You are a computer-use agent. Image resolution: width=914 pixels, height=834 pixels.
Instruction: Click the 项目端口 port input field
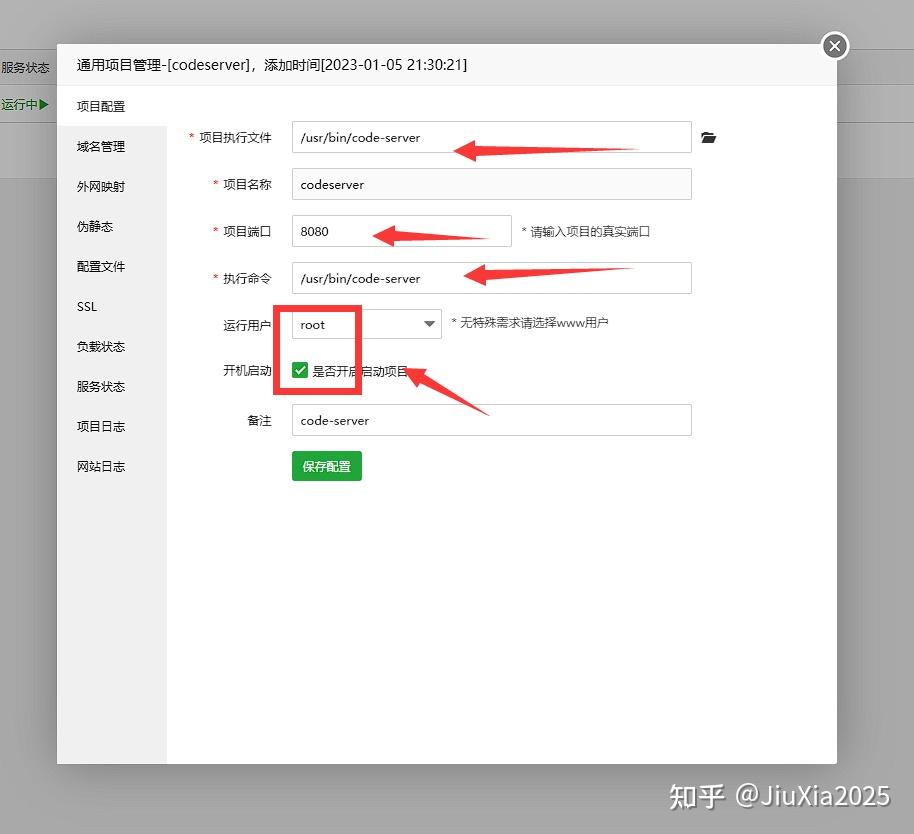[400, 231]
